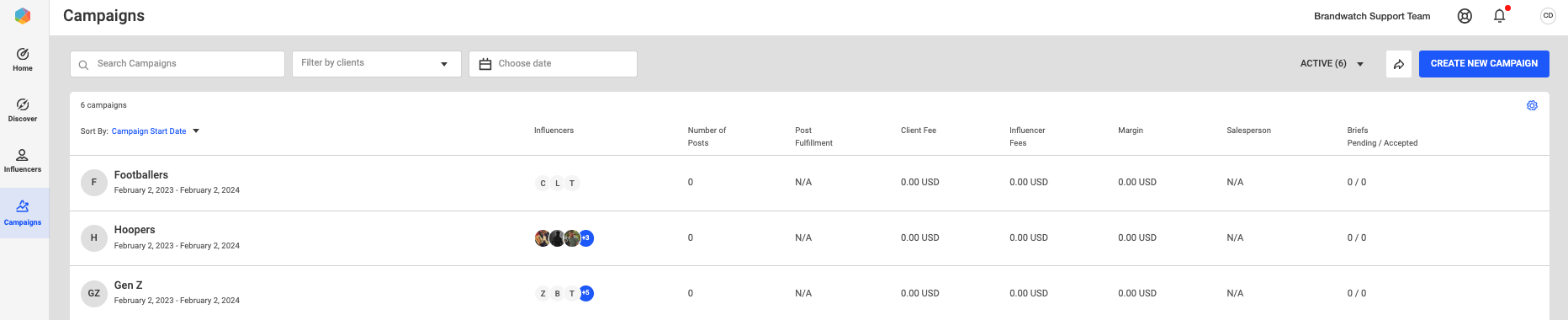The height and width of the screenshot is (320, 1568).
Task: Select the Campaigns sidebar item
Action: click(23, 213)
